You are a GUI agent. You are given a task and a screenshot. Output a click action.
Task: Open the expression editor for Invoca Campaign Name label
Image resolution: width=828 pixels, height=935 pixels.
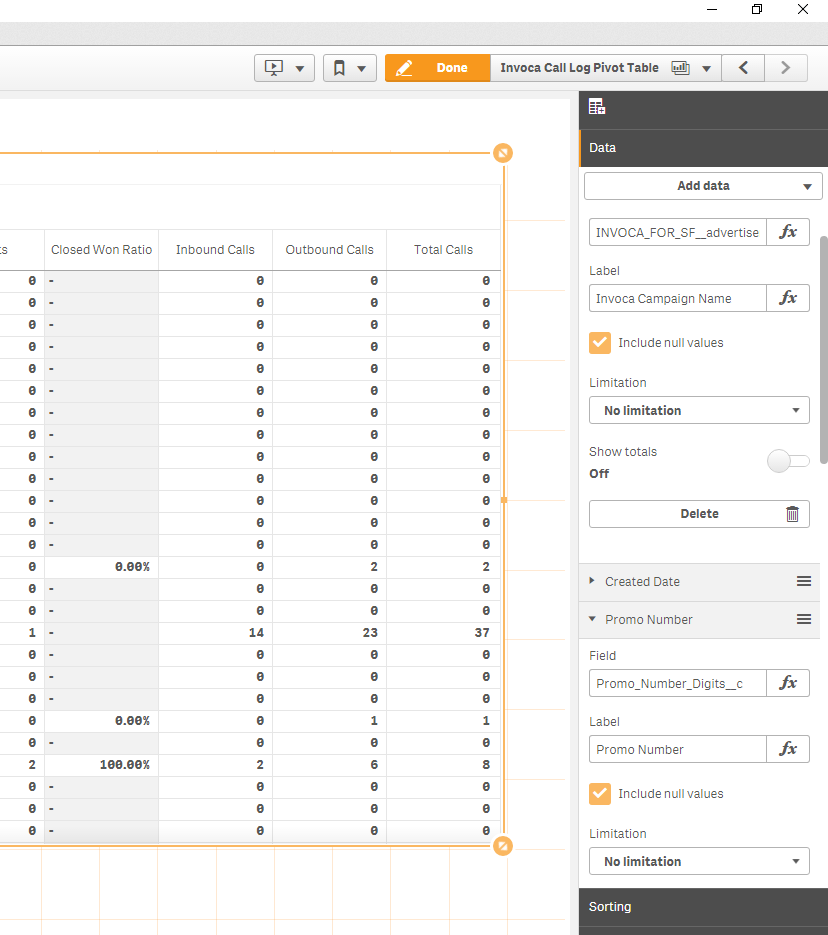[788, 298]
